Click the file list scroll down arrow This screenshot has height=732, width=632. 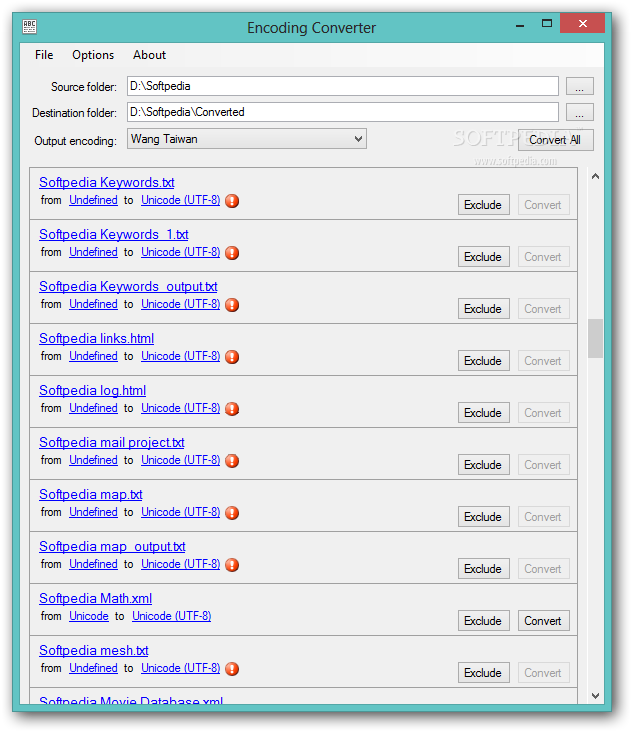tap(595, 696)
